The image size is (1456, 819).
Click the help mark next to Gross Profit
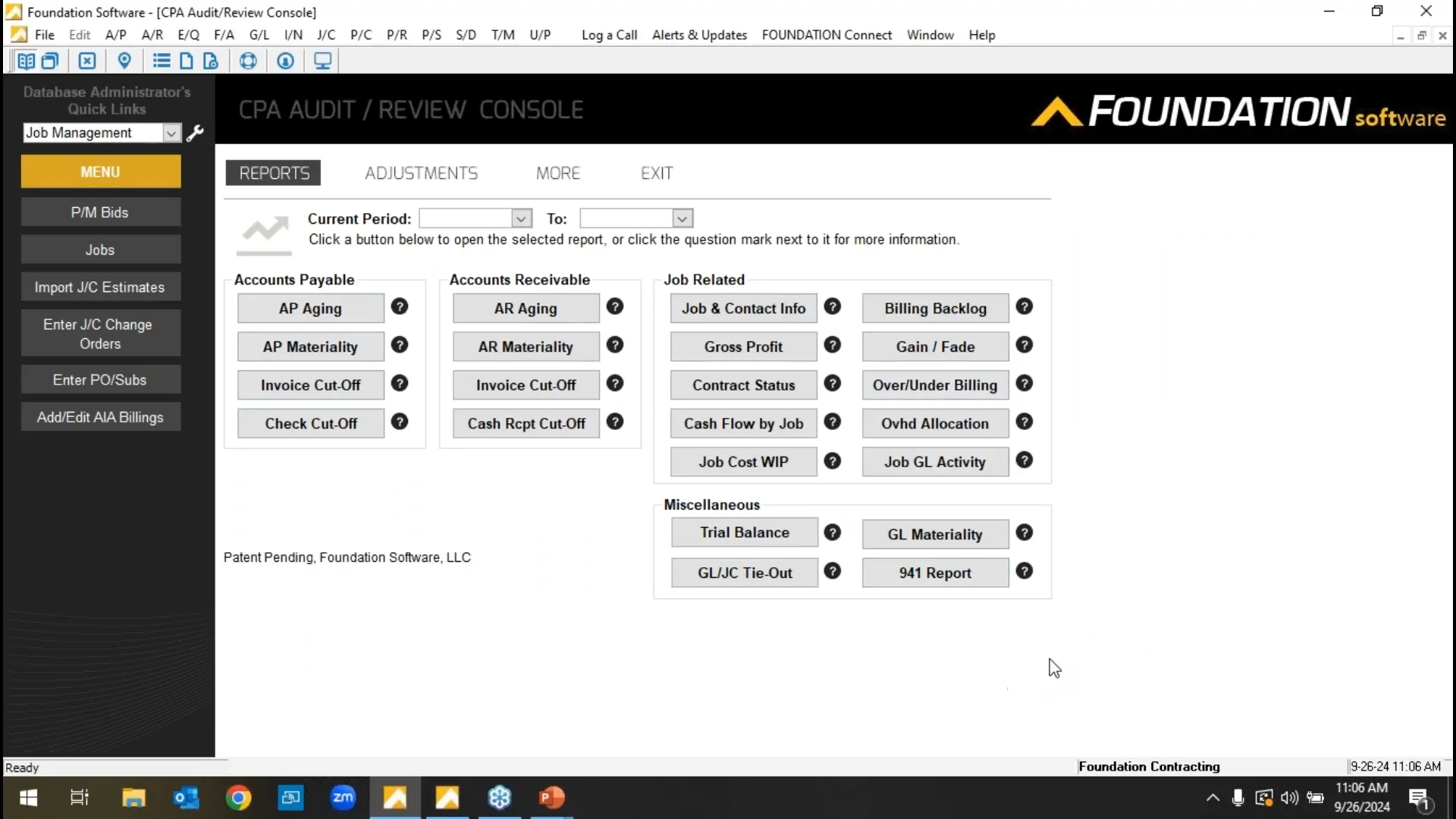tap(833, 346)
